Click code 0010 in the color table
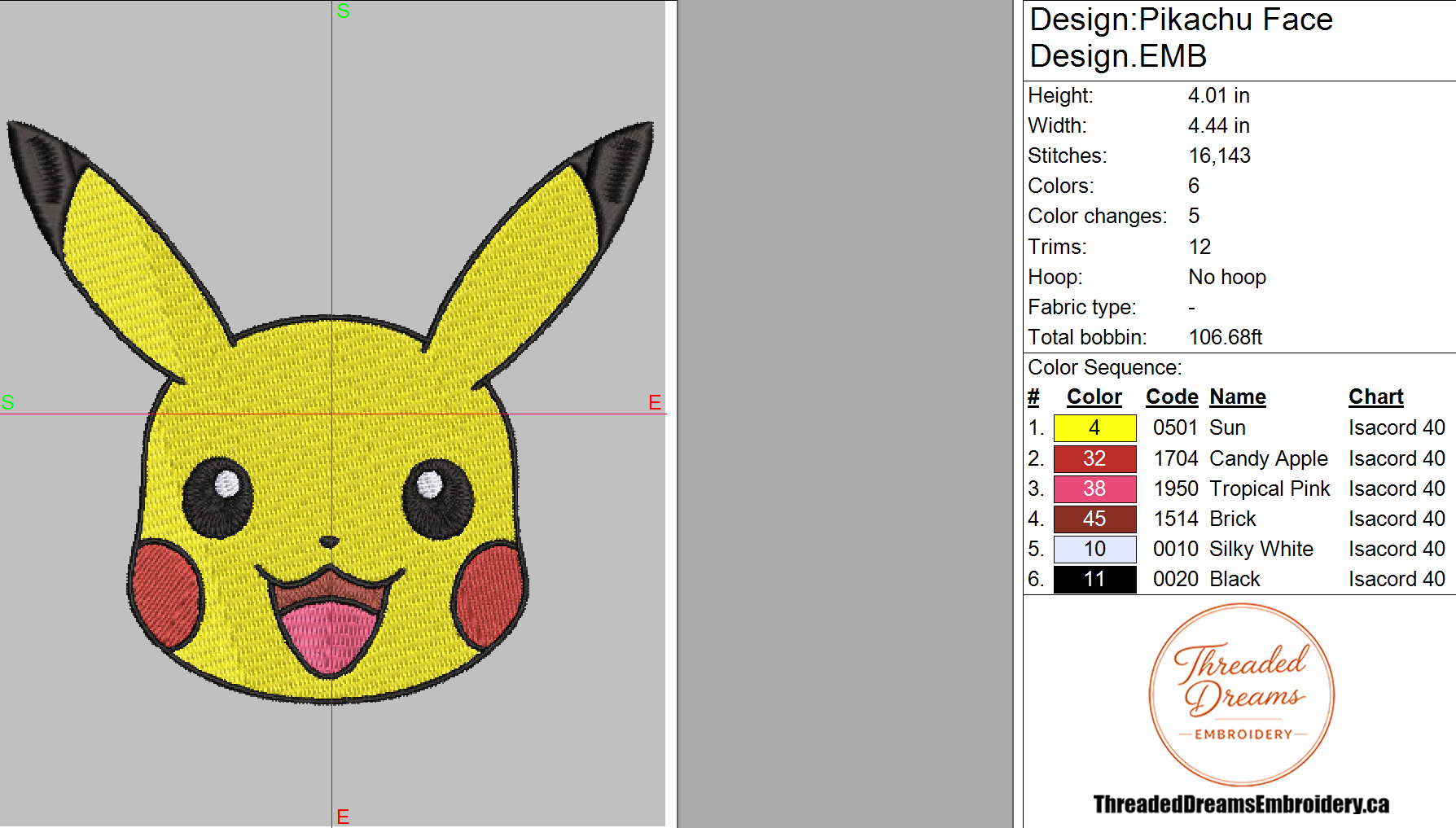This screenshot has width=1456, height=828. 1175,549
